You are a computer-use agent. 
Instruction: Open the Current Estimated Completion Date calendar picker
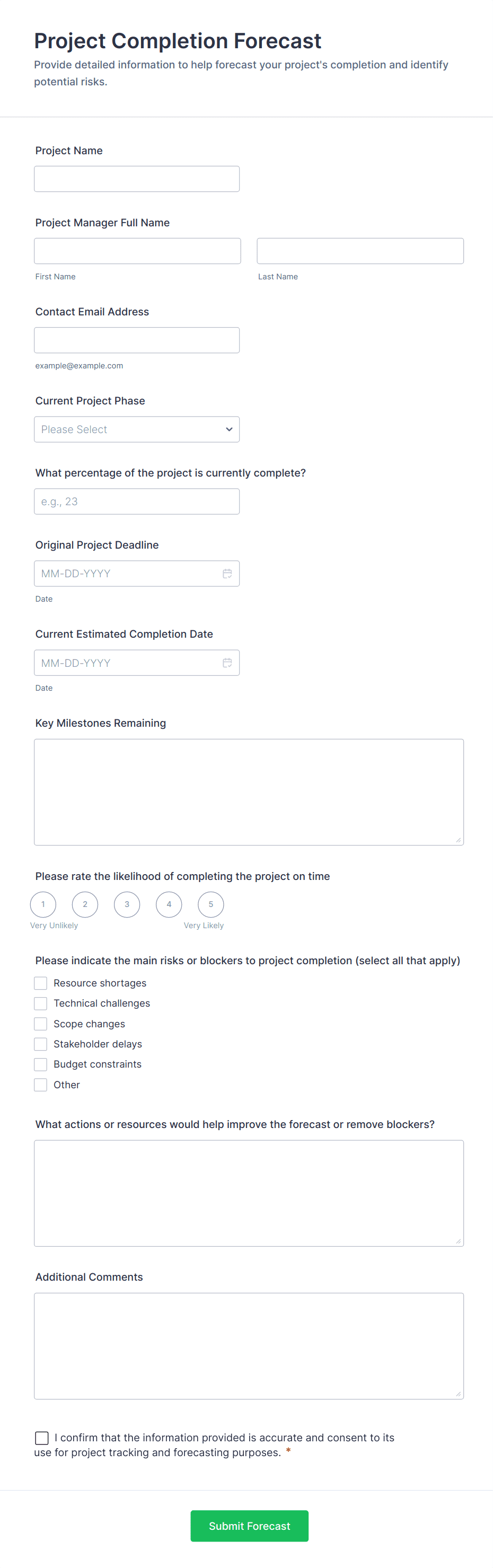click(227, 662)
